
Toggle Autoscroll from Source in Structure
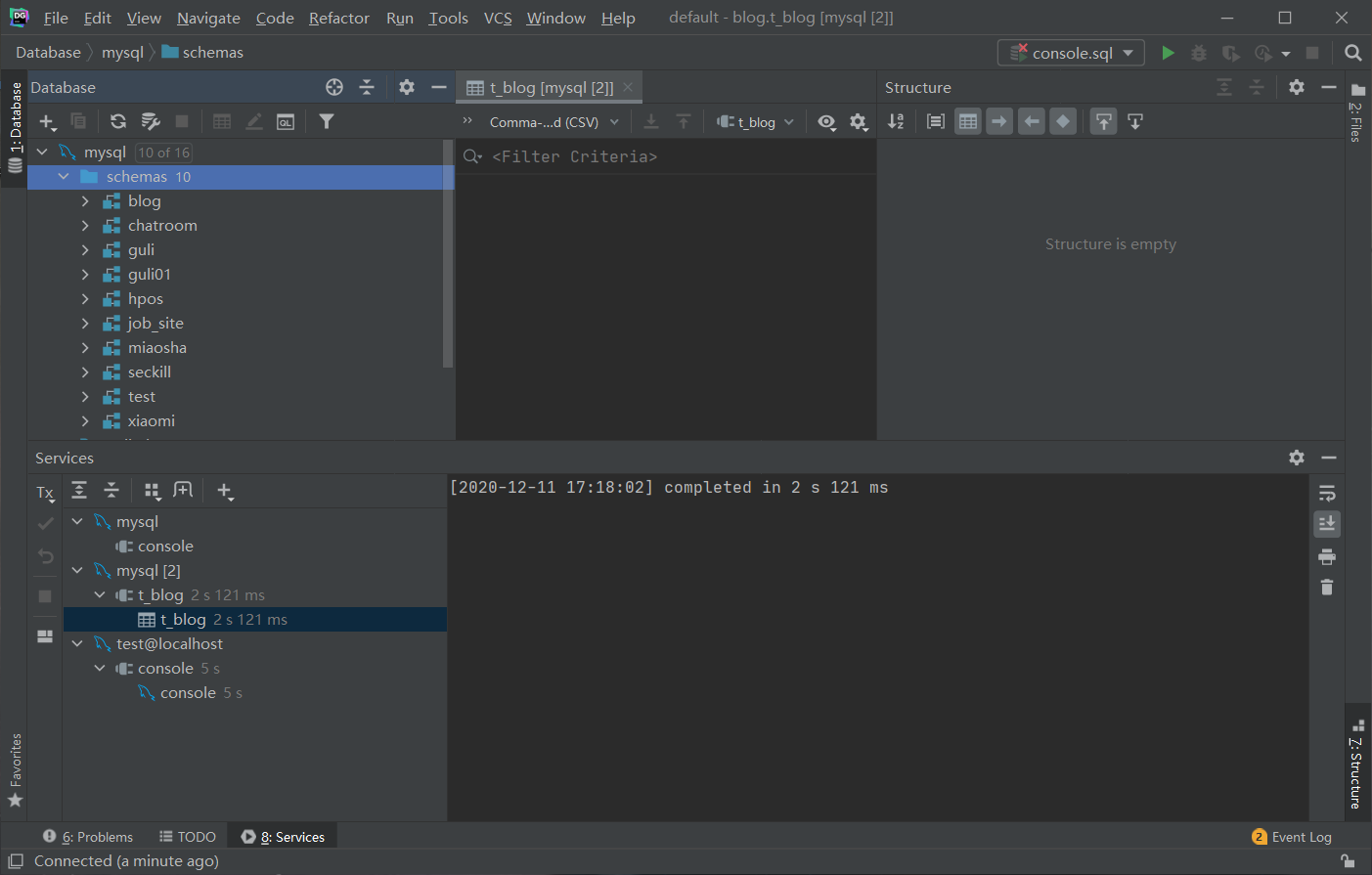pyautogui.click(x=1135, y=121)
